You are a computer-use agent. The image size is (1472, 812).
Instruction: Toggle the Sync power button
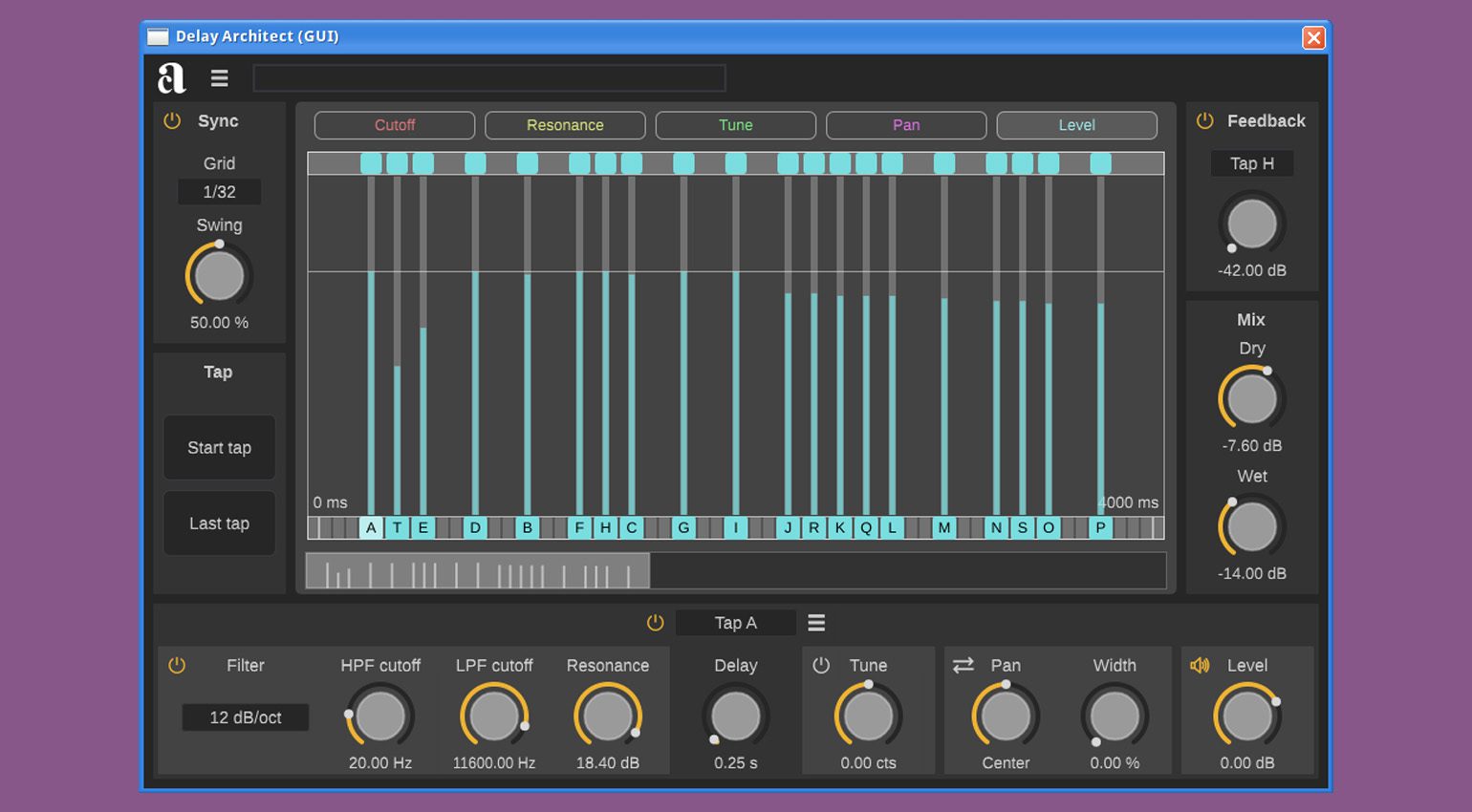pyautogui.click(x=172, y=121)
